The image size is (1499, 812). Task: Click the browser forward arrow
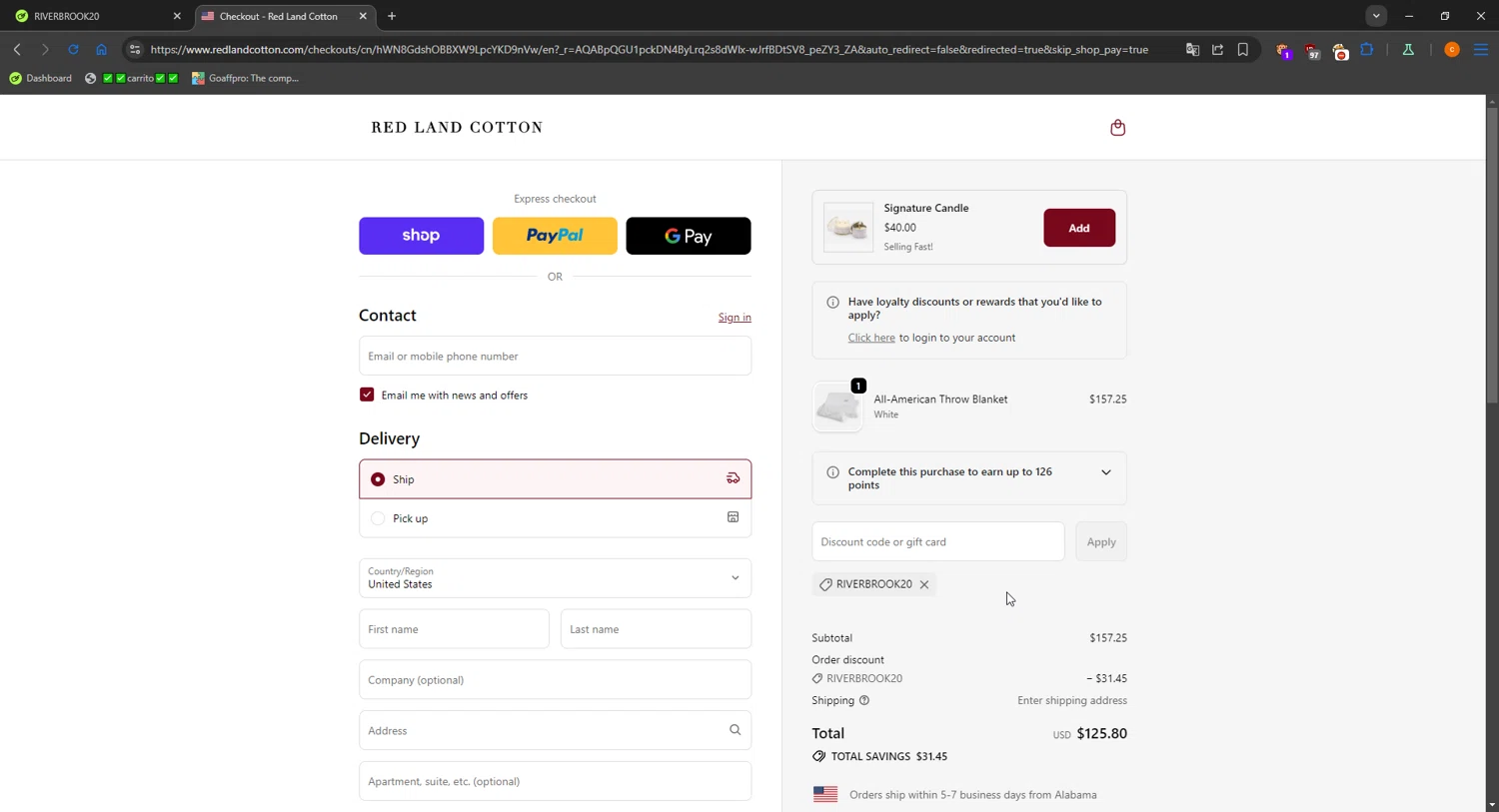point(45,49)
